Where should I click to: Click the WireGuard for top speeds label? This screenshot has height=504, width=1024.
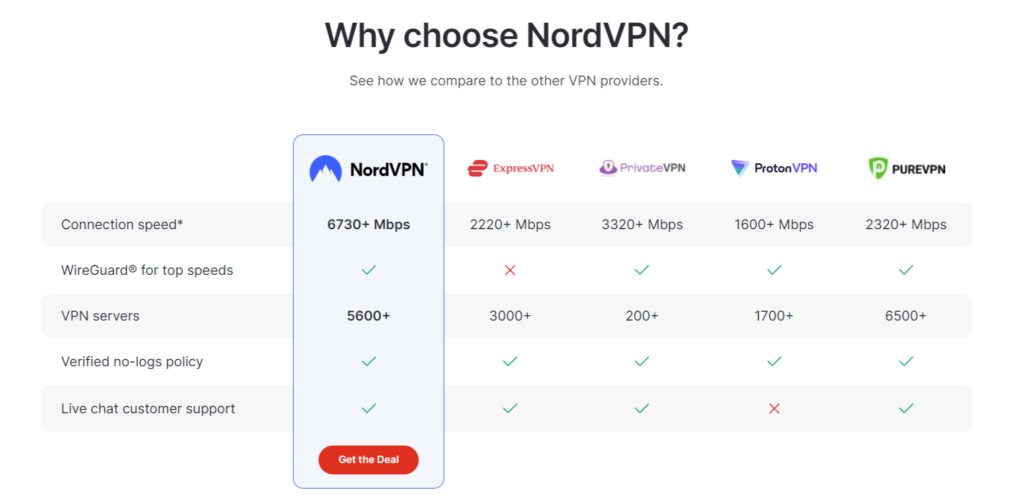point(147,270)
